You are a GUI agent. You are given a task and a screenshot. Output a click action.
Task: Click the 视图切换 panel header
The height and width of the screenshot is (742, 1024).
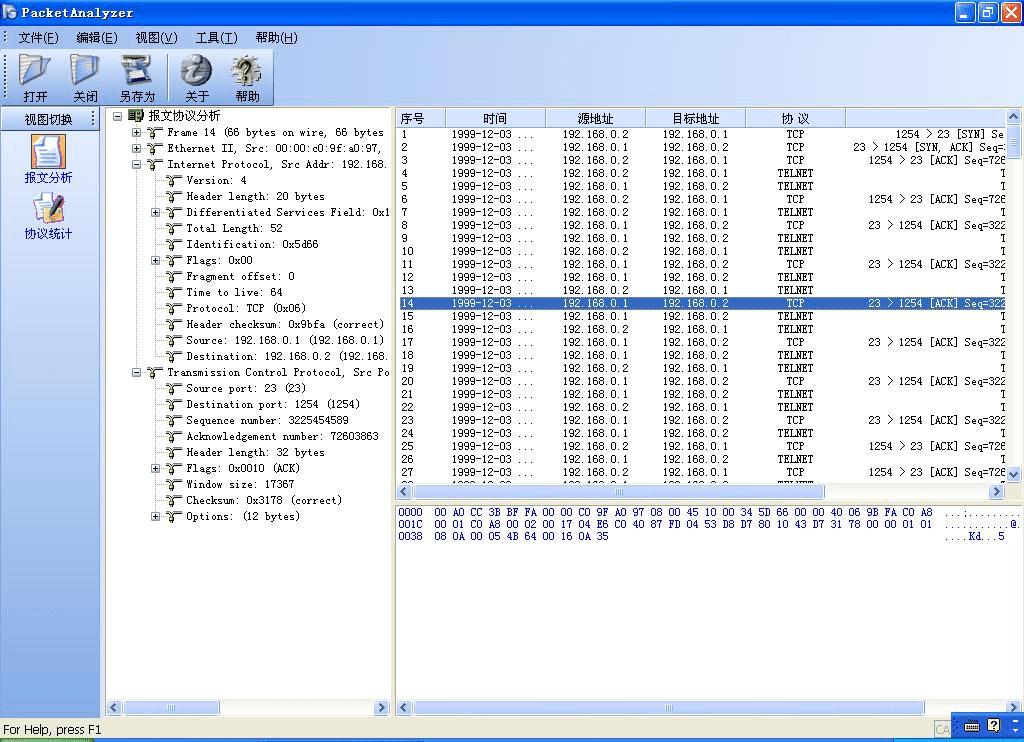pyautogui.click(x=49, y=120)
